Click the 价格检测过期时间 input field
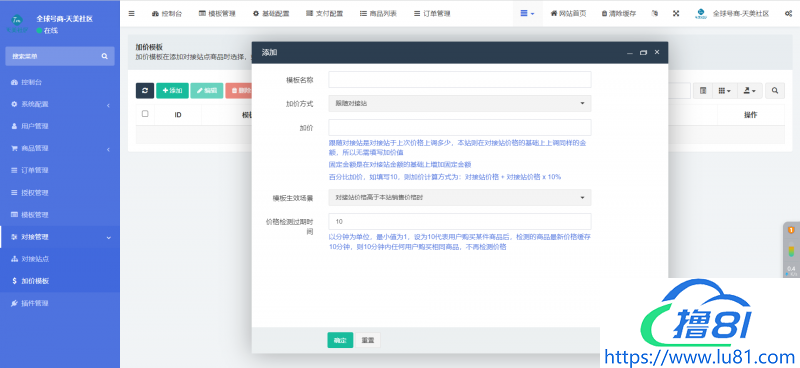This screenshot has width=800, height=368. click(x=460, y=222)
